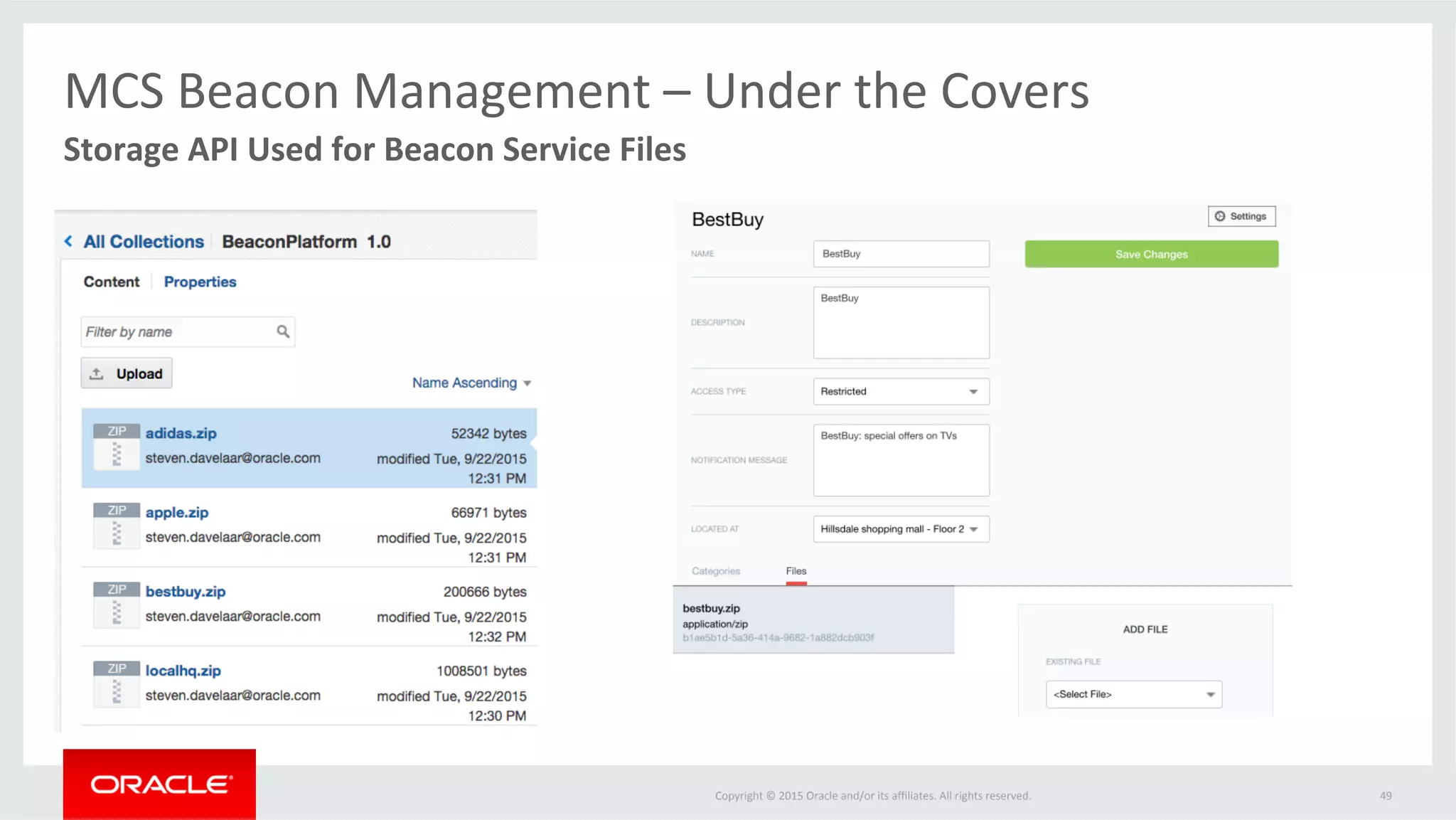The height and width of the screenshot is (820, 1456).
Task: Click the back chevron beside All Collections
Action: (x=68, y=242)
